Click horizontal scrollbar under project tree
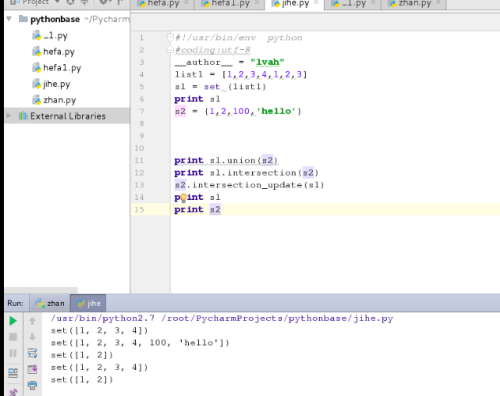 coord(41,290)
